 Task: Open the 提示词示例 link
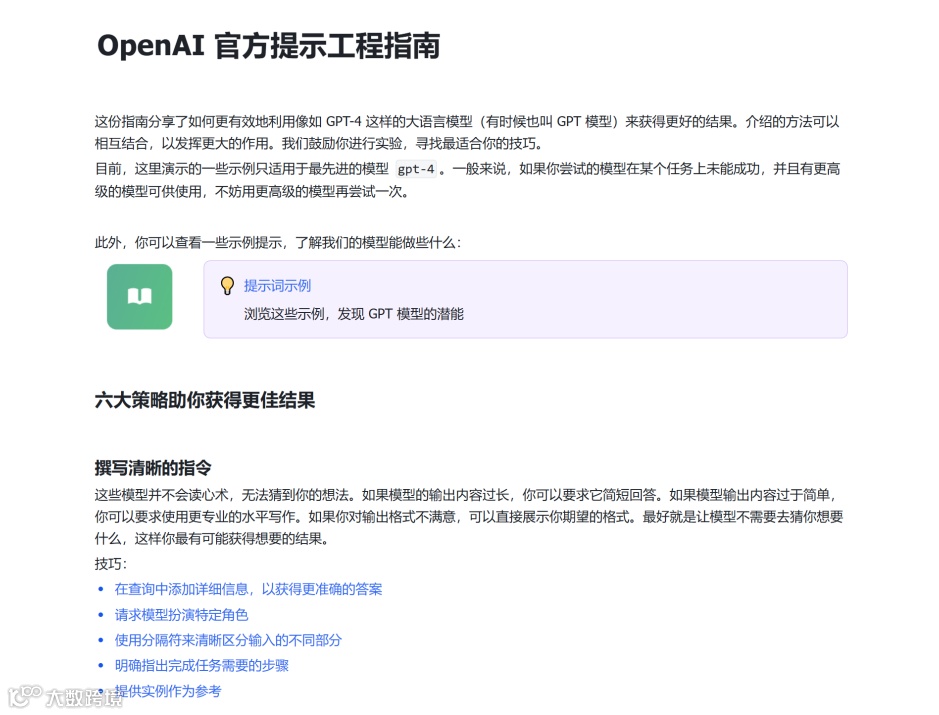point(277,286)
